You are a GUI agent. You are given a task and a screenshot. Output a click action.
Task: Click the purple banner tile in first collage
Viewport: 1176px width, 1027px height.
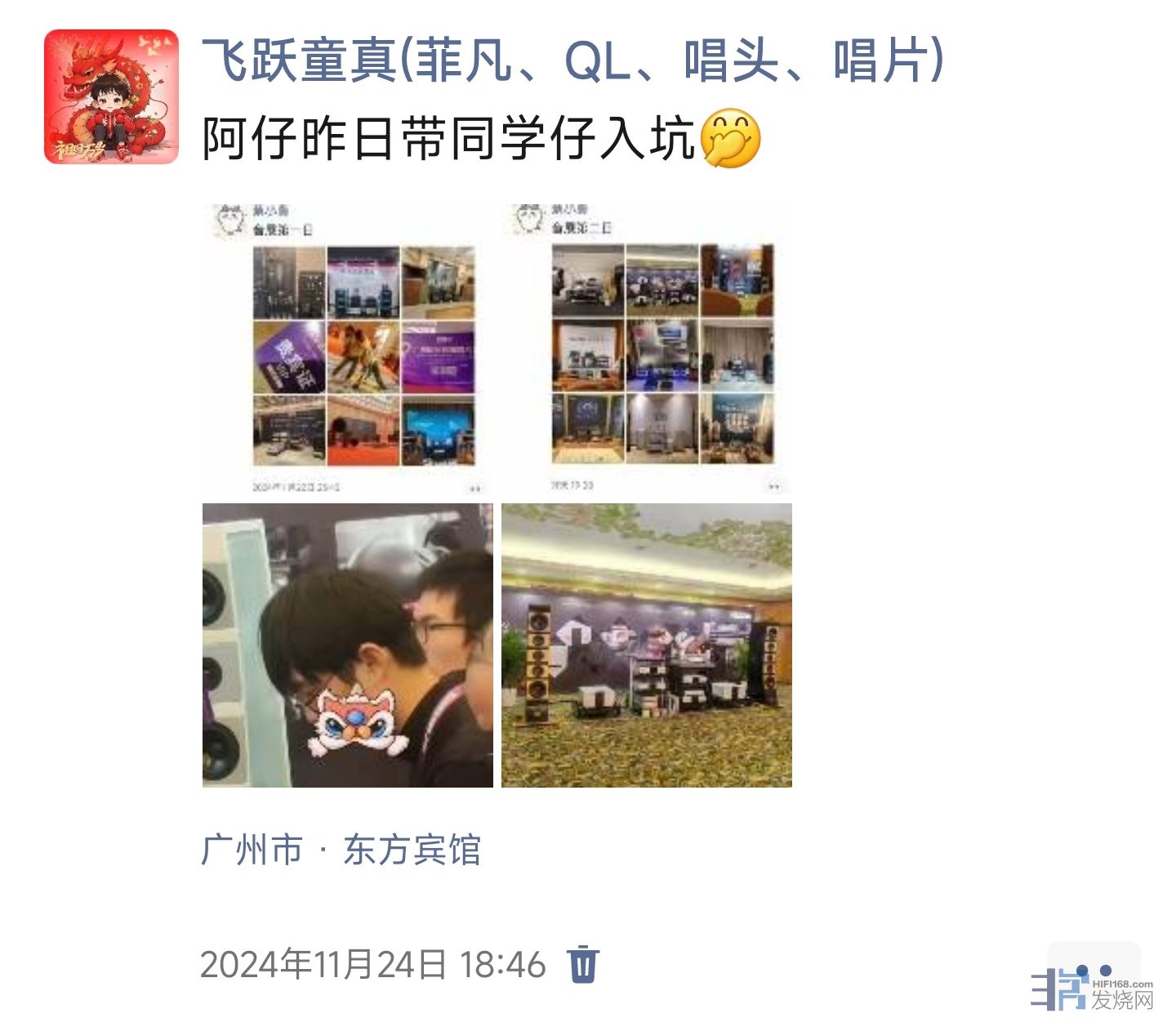pyautogui.click(x=439, y=356)
